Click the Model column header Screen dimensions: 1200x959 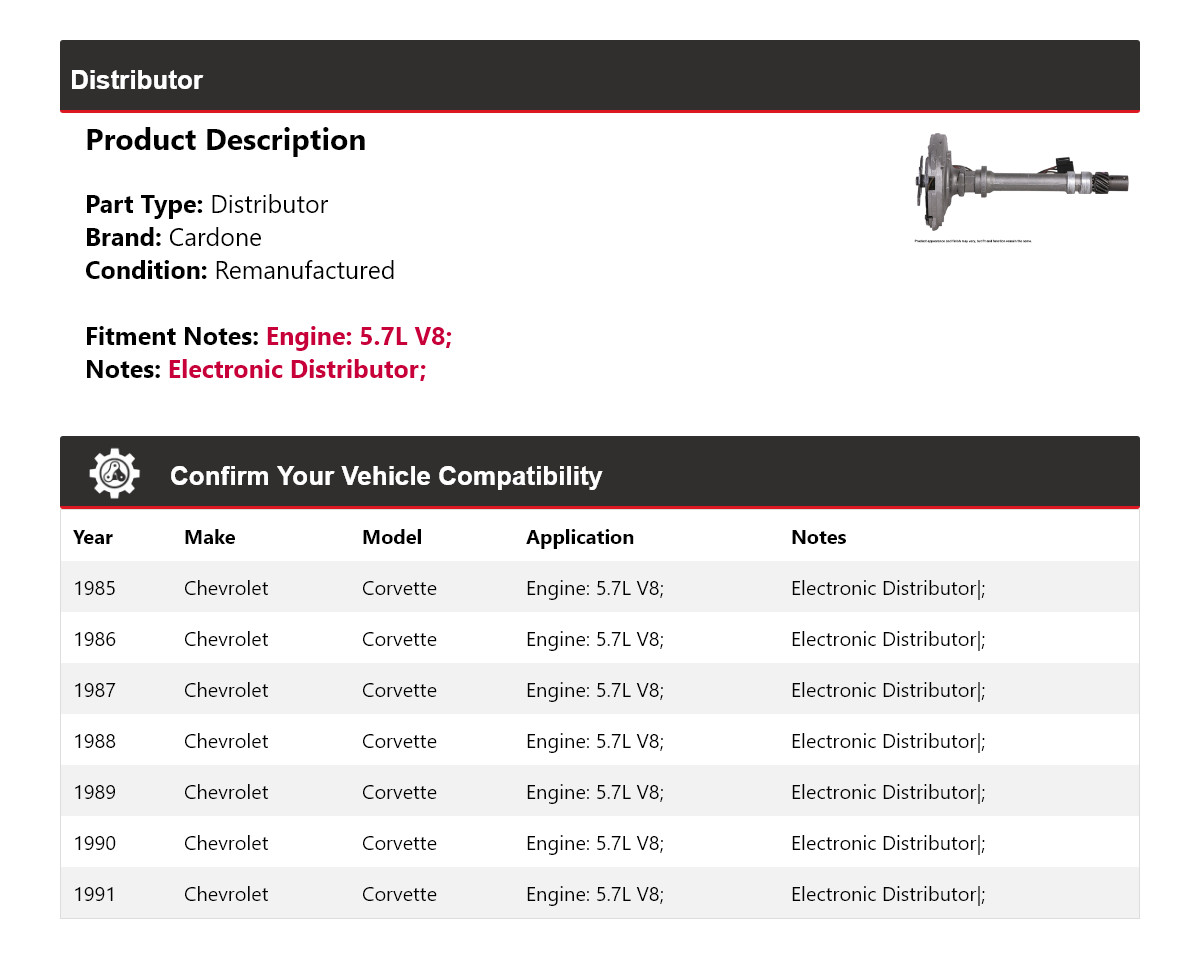pyautogui.click(x=392, y=537)
